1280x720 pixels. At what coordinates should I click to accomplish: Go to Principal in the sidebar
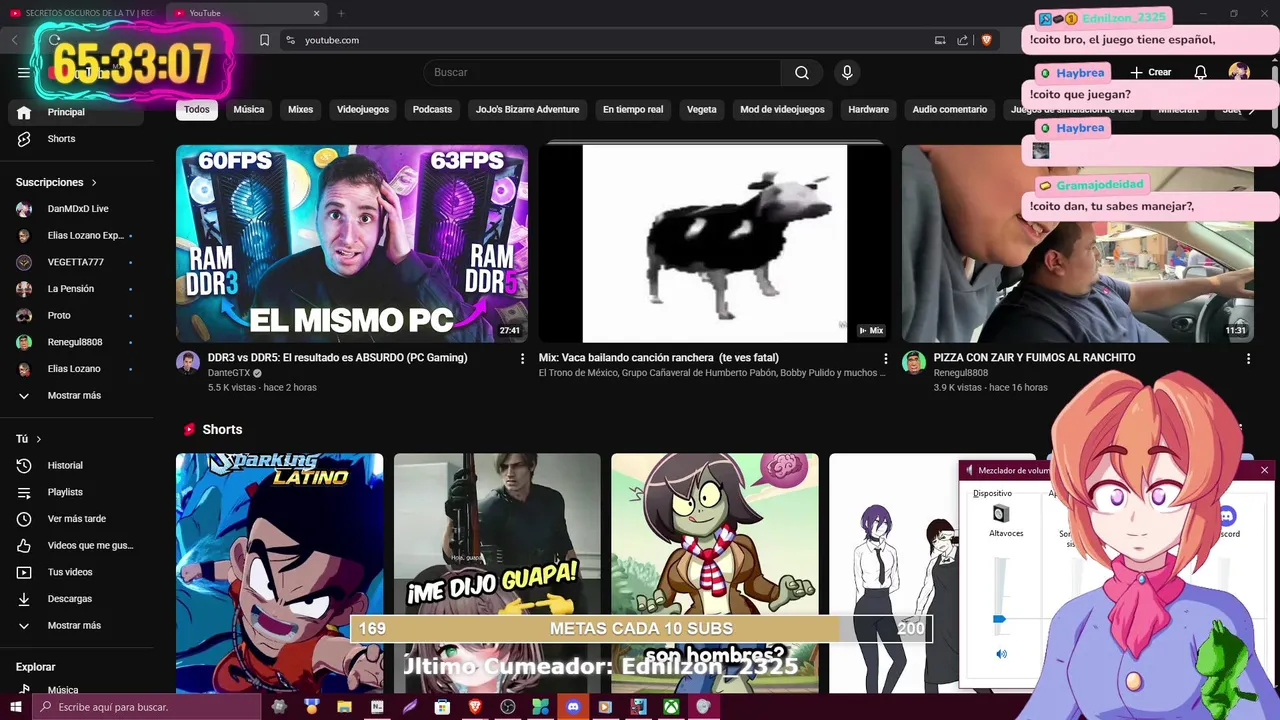pyautogui.click(x=76, y=112)
